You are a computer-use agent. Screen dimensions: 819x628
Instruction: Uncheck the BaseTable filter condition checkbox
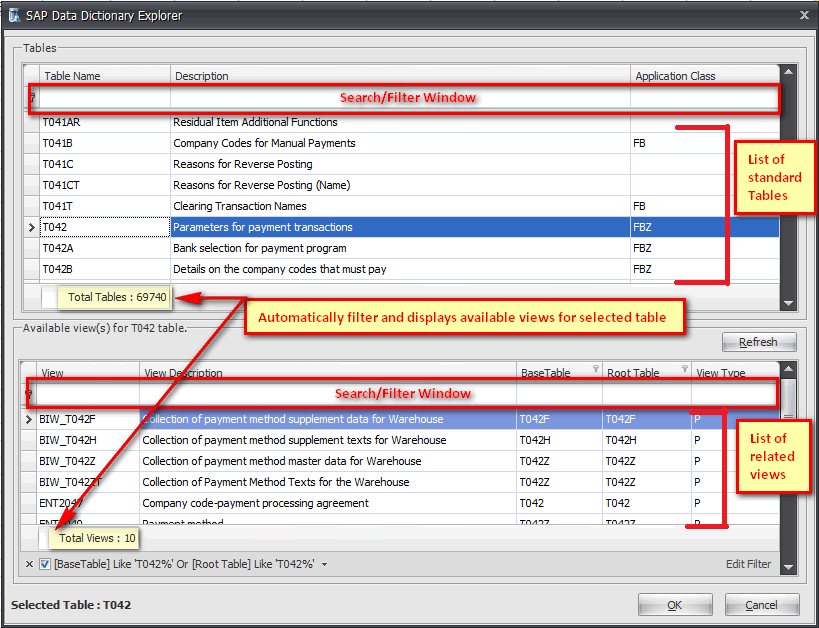pos(44,564)
